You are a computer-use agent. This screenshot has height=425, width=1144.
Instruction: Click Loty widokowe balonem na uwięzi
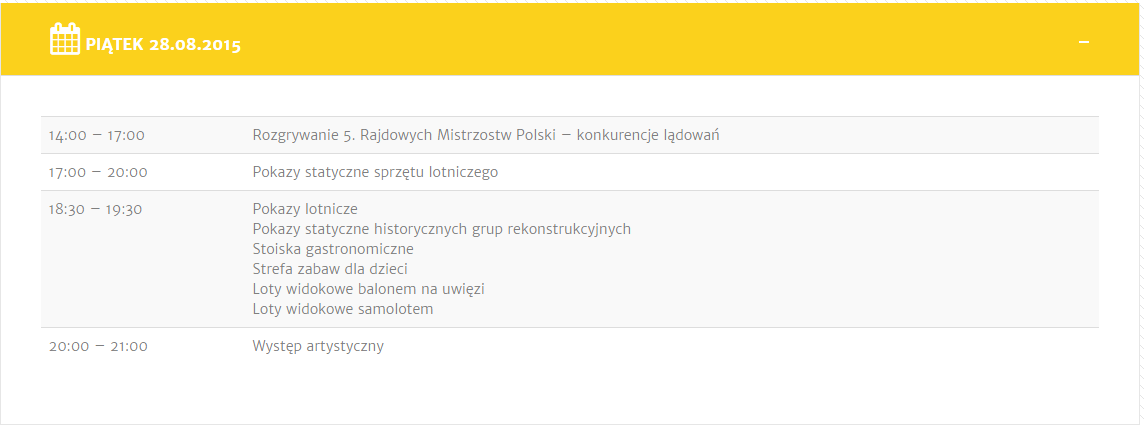click(368, 289)
